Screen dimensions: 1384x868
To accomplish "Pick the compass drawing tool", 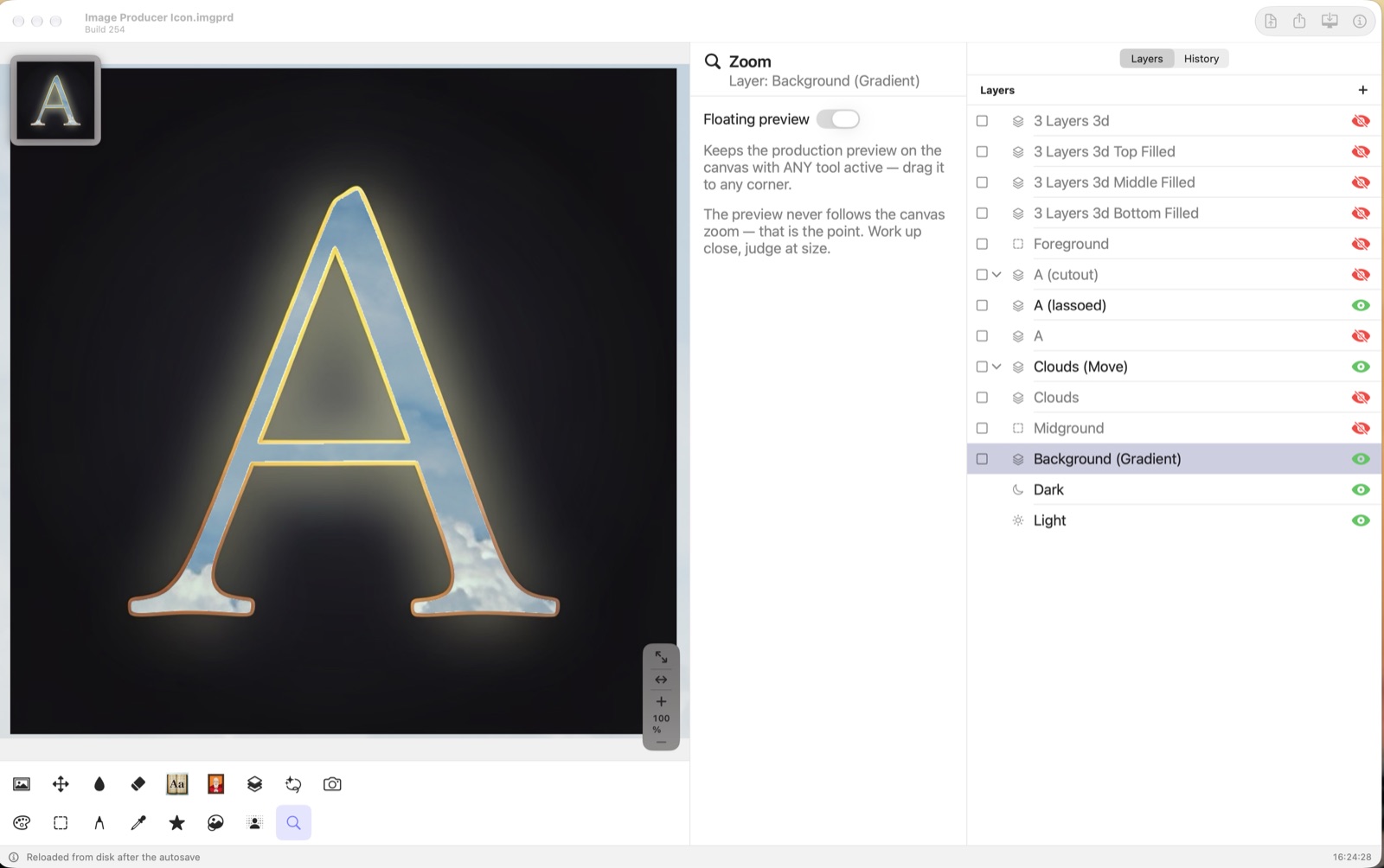I will point(99,823).
